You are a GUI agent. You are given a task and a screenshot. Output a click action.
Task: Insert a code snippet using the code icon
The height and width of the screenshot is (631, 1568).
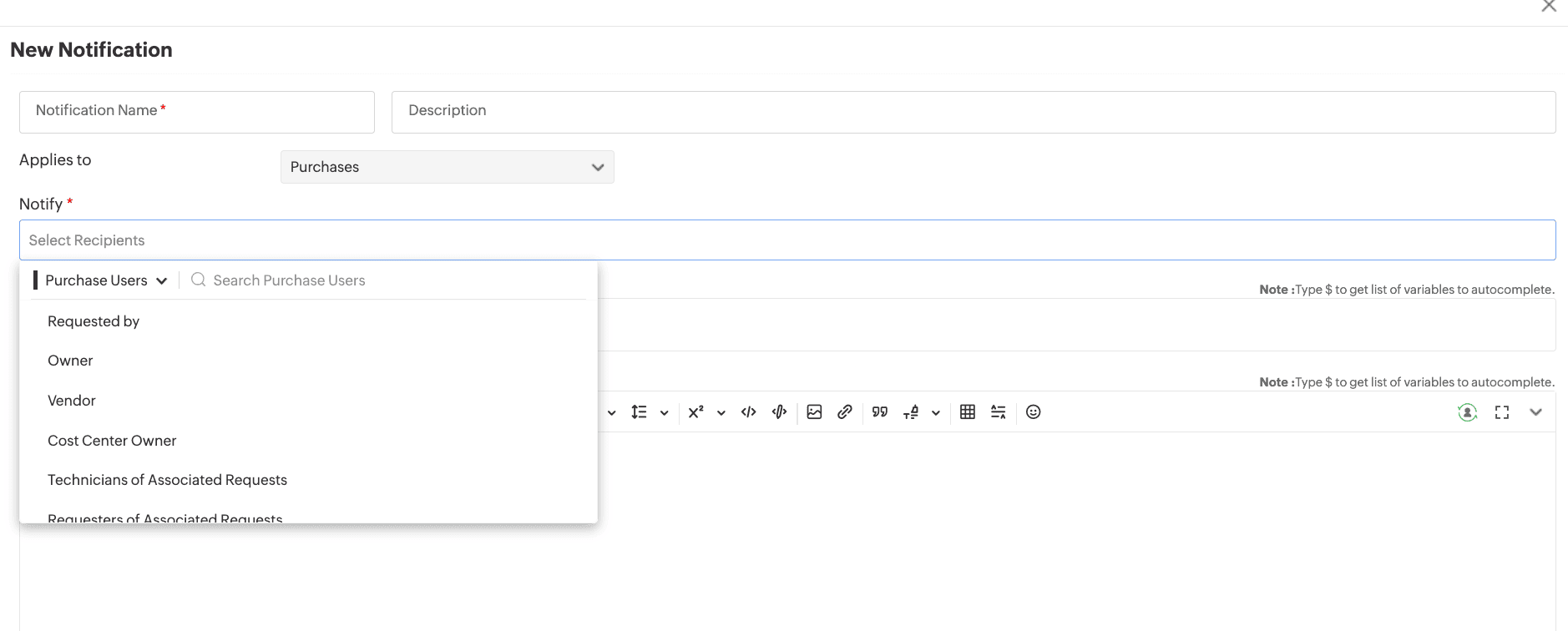click(x=749, y=412)
